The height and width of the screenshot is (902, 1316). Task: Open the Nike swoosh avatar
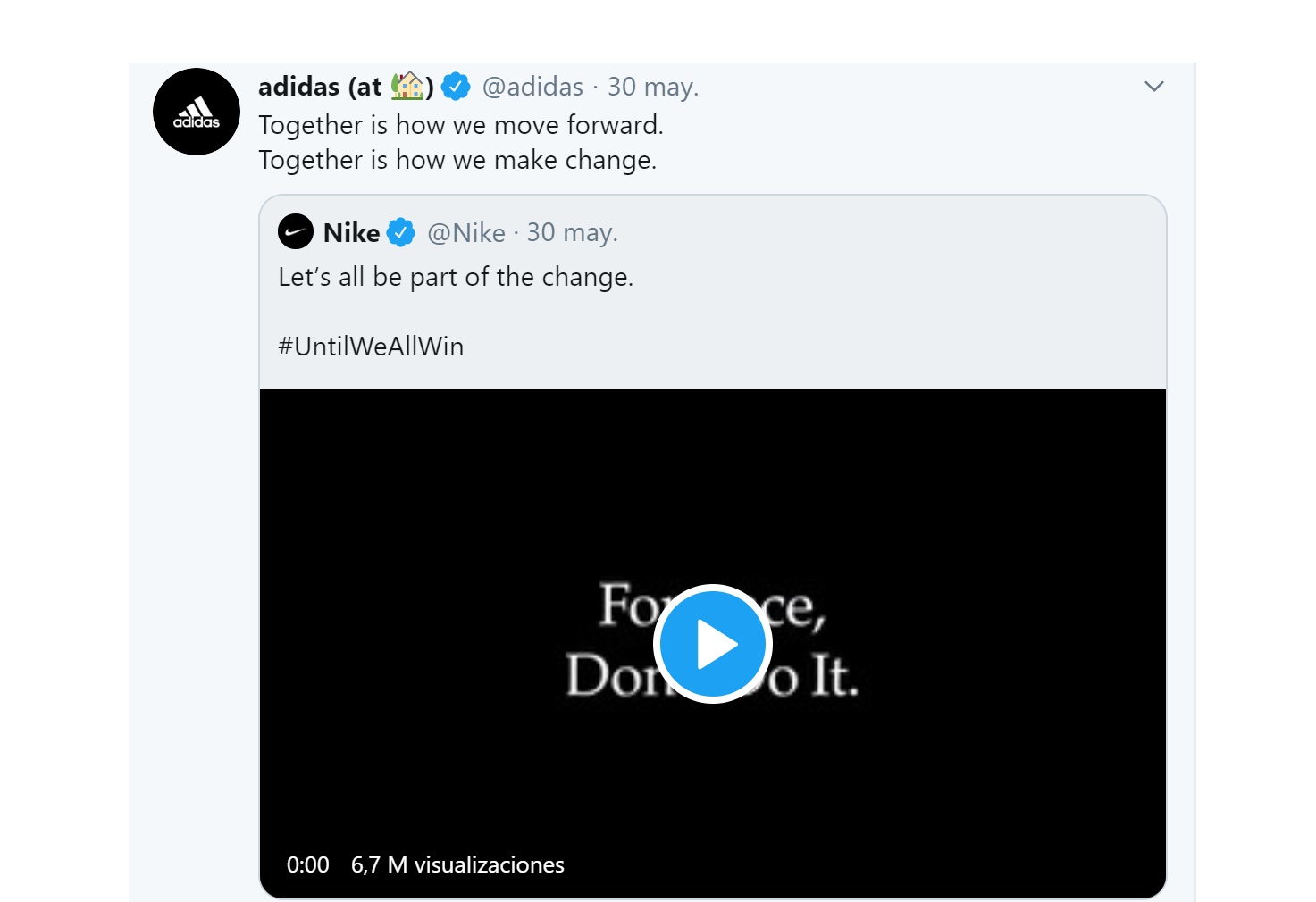296,232
